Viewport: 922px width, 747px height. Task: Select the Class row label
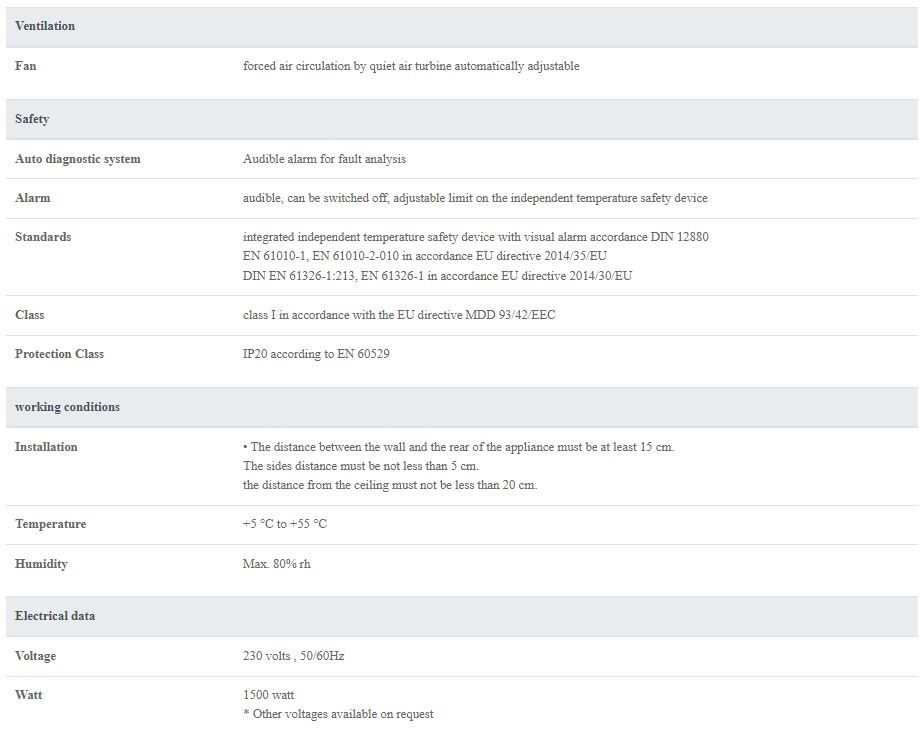[29, 315]
